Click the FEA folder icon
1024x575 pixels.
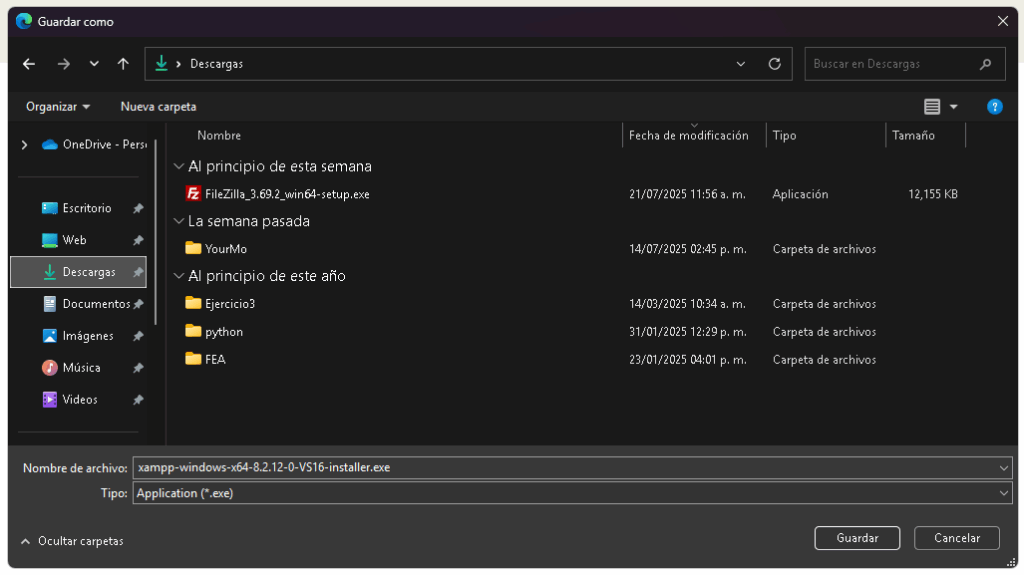coord(193,359)
